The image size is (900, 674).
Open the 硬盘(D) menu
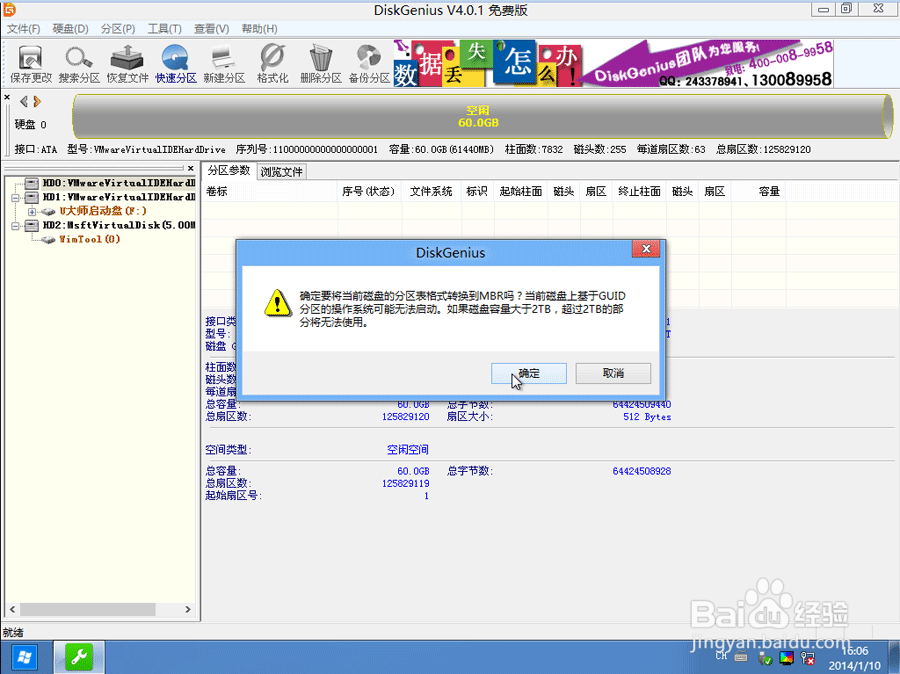pyautogui.click(x=71, y=29)
